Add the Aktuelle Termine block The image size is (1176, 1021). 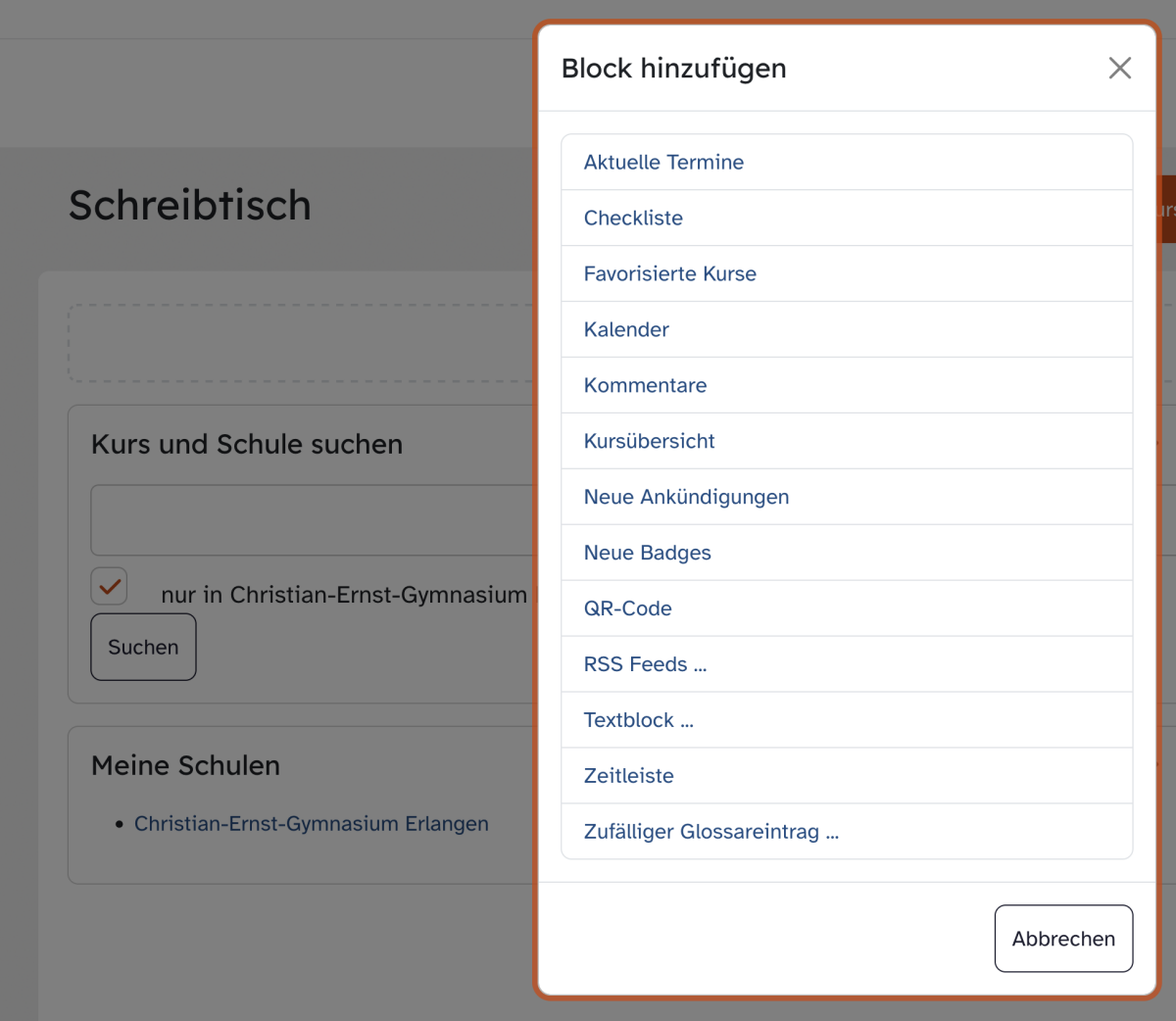click(663, 163)
